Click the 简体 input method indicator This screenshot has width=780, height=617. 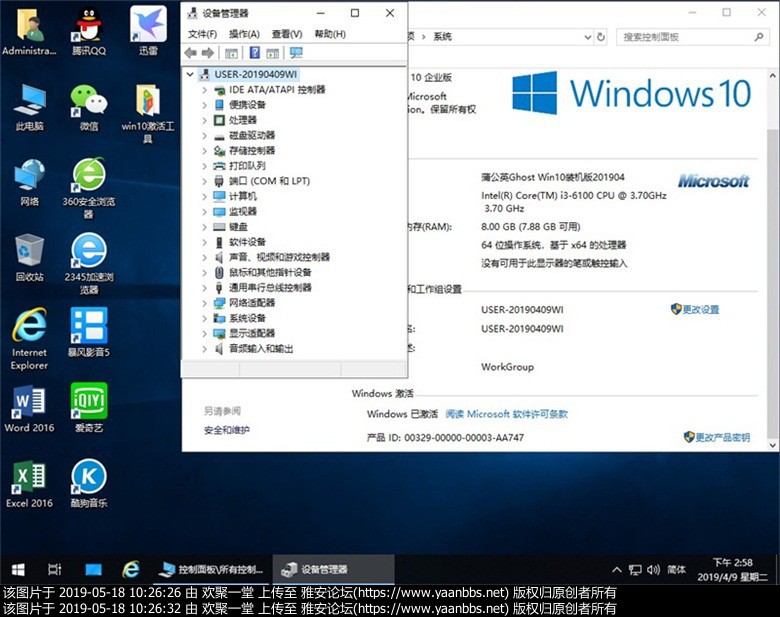click(676, 570)
